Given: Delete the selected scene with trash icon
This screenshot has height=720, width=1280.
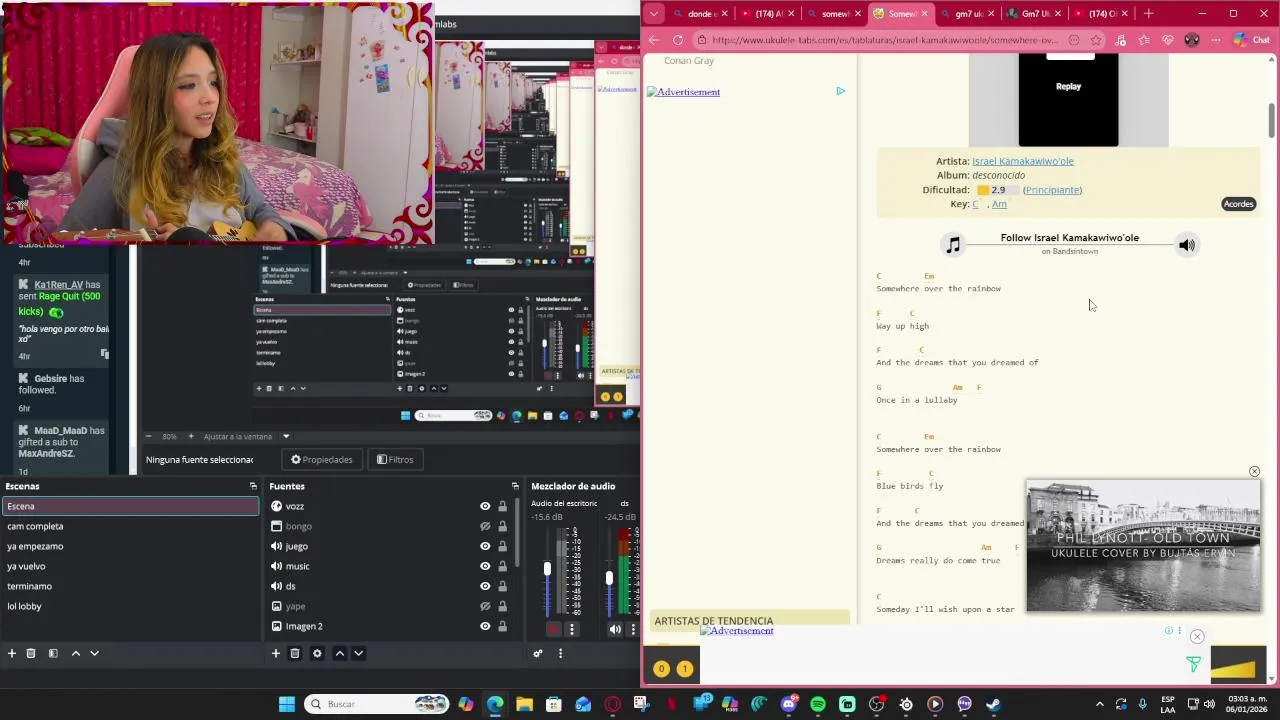Looking at the screenshot, I should pos(31,653).
